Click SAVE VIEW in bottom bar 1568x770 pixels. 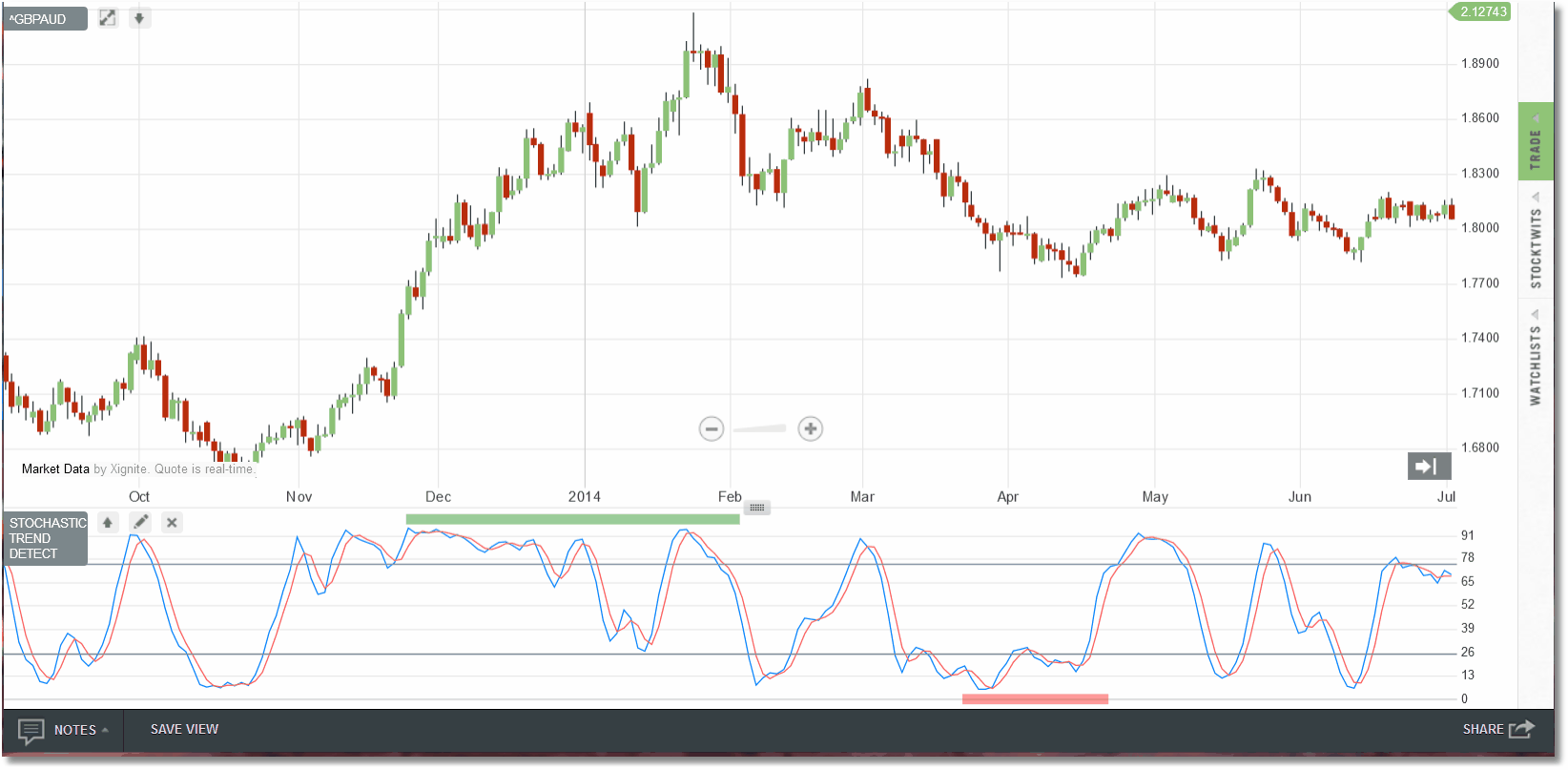click(x=184, y=729)
